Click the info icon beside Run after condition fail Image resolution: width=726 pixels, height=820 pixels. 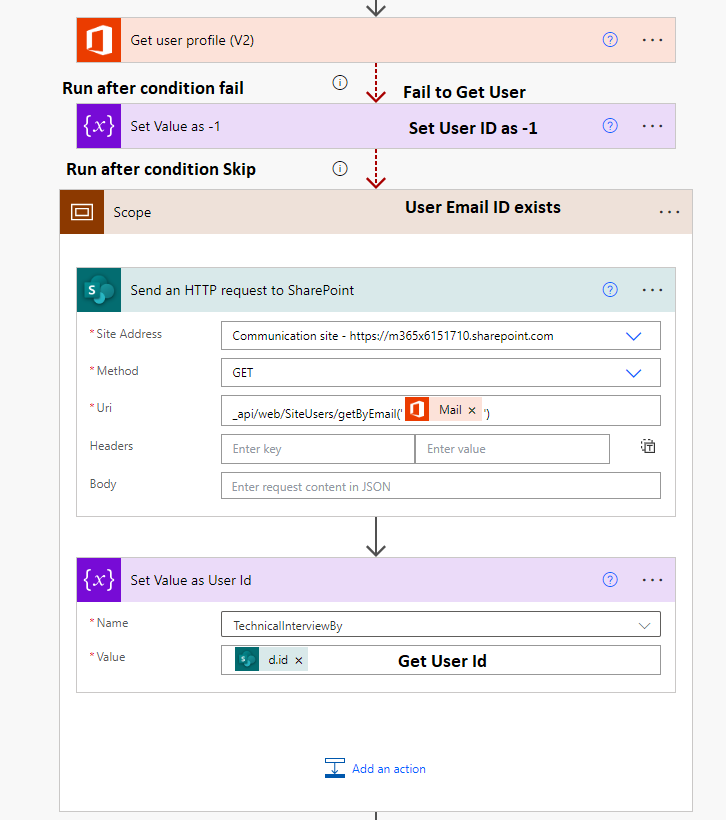pyautogui.click(x=340, y=83)
